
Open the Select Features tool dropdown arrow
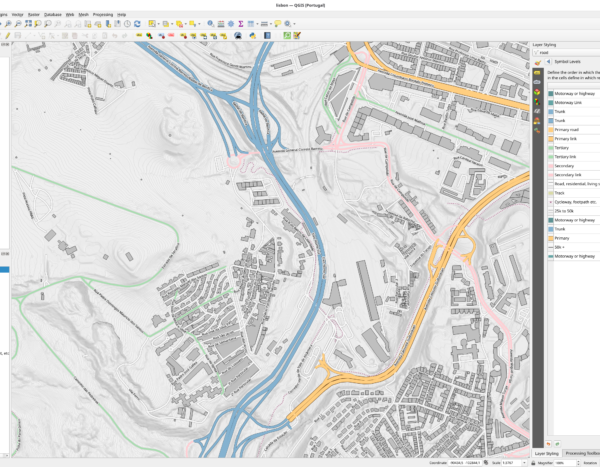158,24
